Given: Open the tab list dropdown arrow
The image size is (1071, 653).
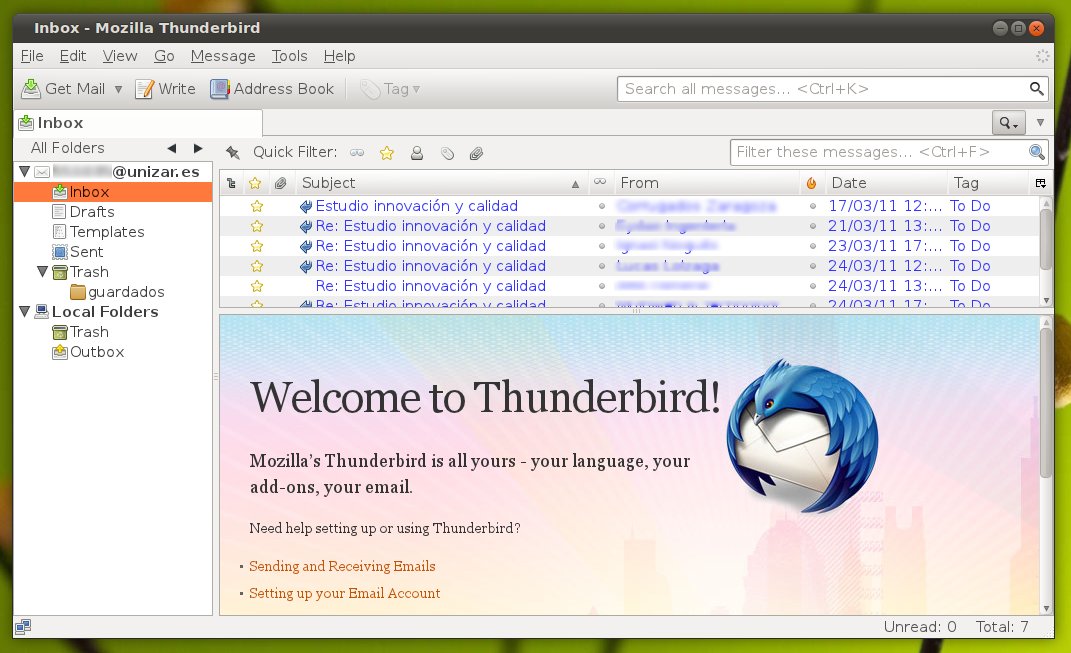Looking at the screenshot, I should [x=1040, y=123].
